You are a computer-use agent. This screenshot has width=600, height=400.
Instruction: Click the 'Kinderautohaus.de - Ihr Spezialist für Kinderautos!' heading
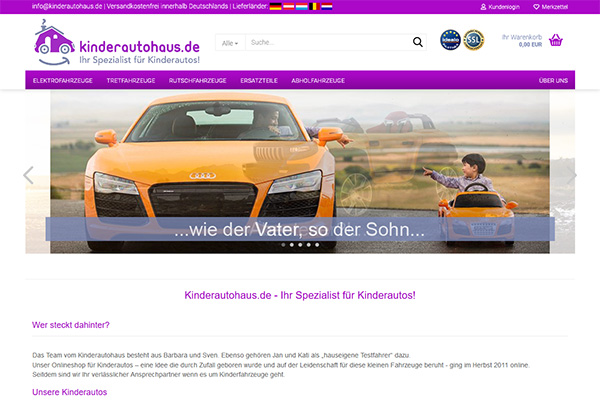pos(300,295)
